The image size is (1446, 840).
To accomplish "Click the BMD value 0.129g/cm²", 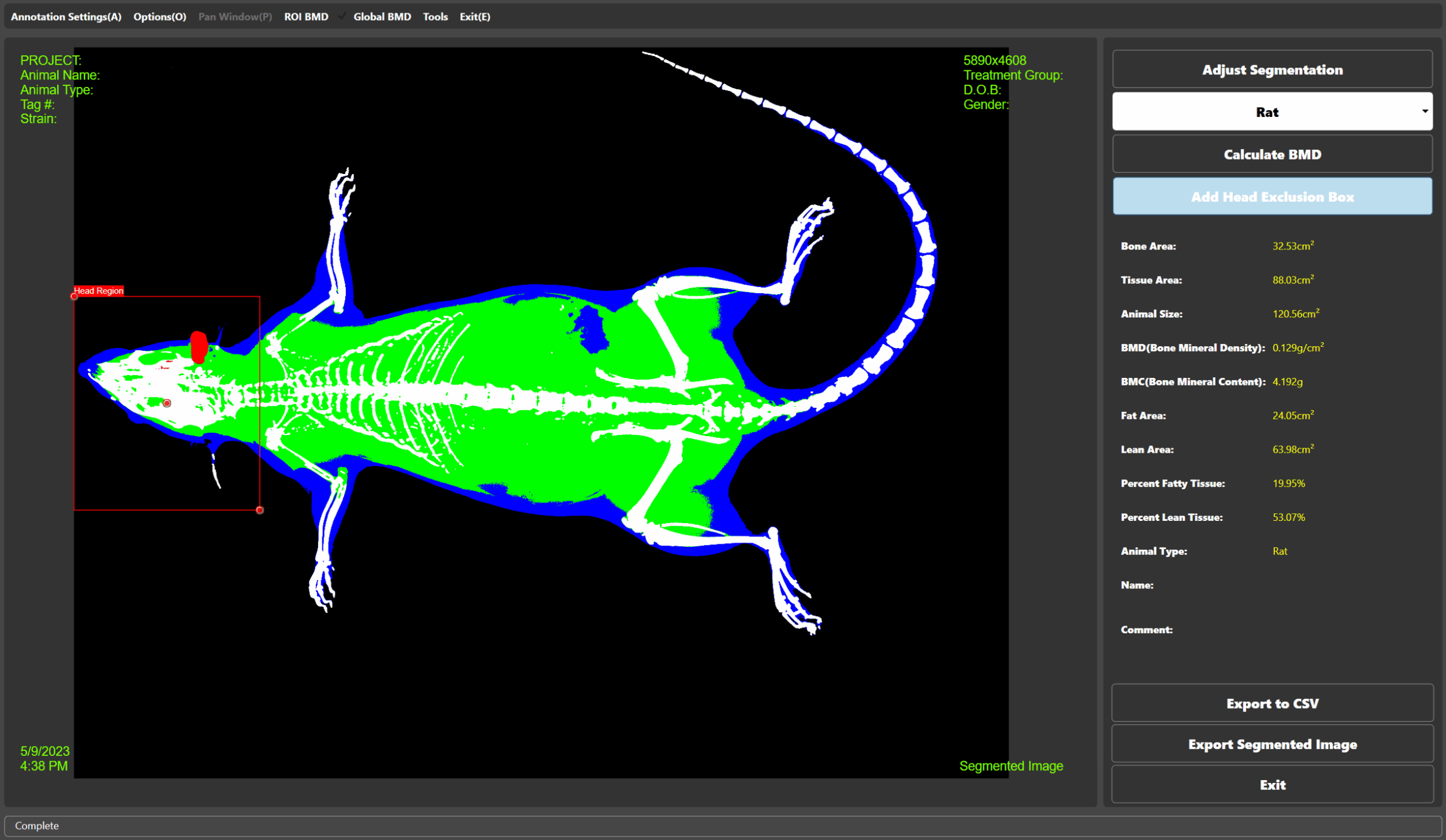I will (x=1298, y=347).
